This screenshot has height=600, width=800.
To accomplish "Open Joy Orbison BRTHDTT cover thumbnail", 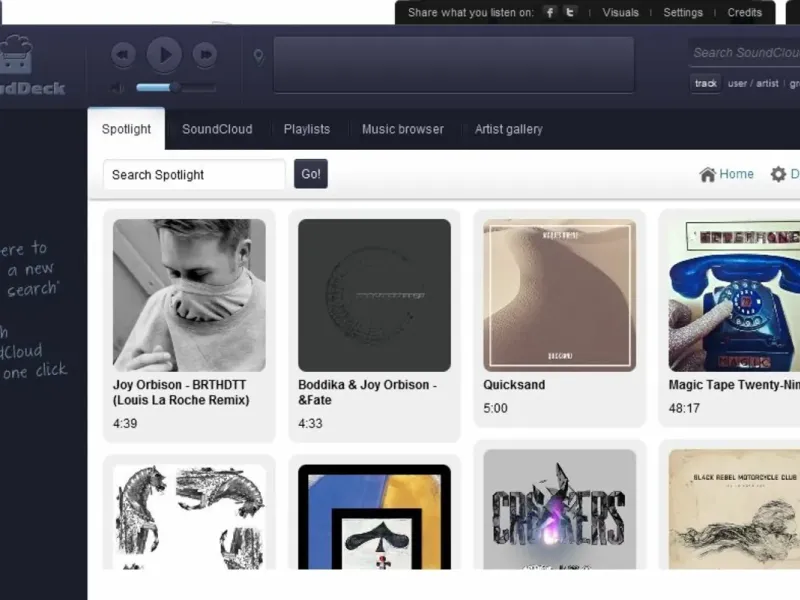I will click(x=189, y=295).
